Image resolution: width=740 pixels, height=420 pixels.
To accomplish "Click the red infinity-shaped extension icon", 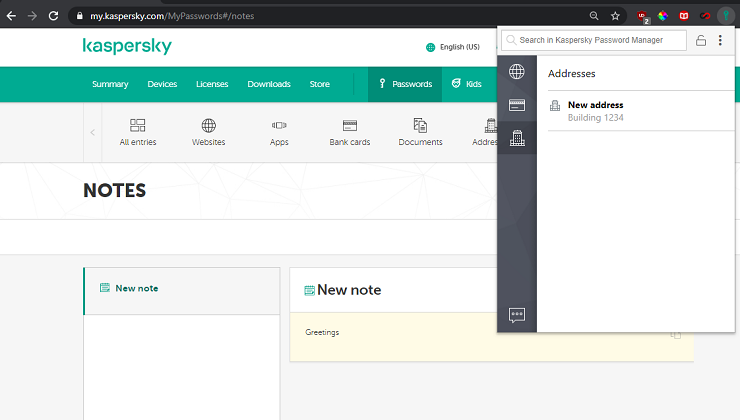I will [x=705, y=16].
